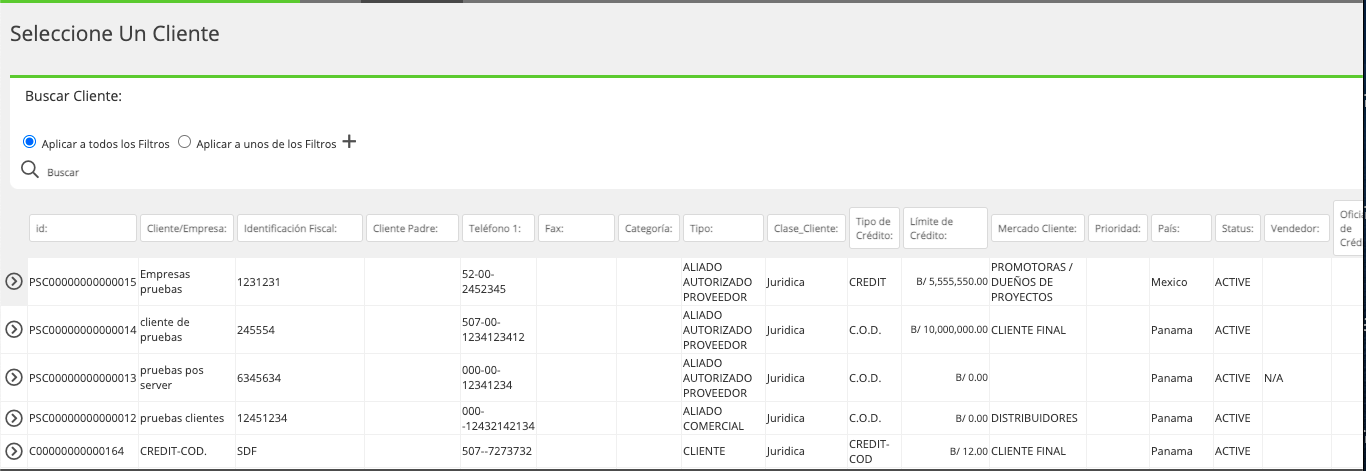
Task: Select client PSC00000000000014 arrow icon
Action: pos(14,330)
